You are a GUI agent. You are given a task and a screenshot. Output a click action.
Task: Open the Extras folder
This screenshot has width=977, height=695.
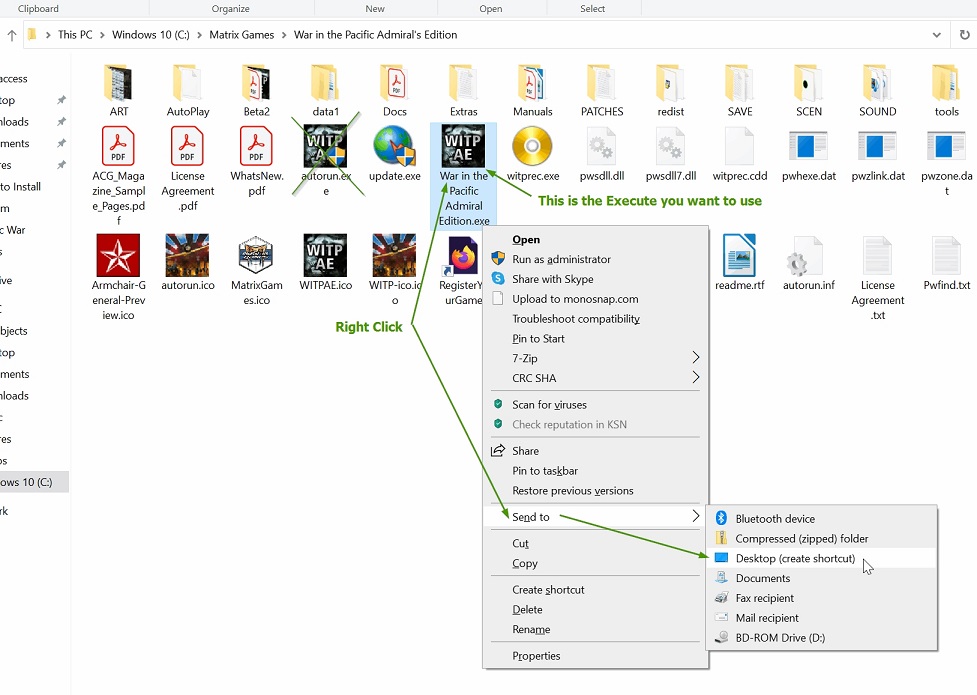point(464,91)
